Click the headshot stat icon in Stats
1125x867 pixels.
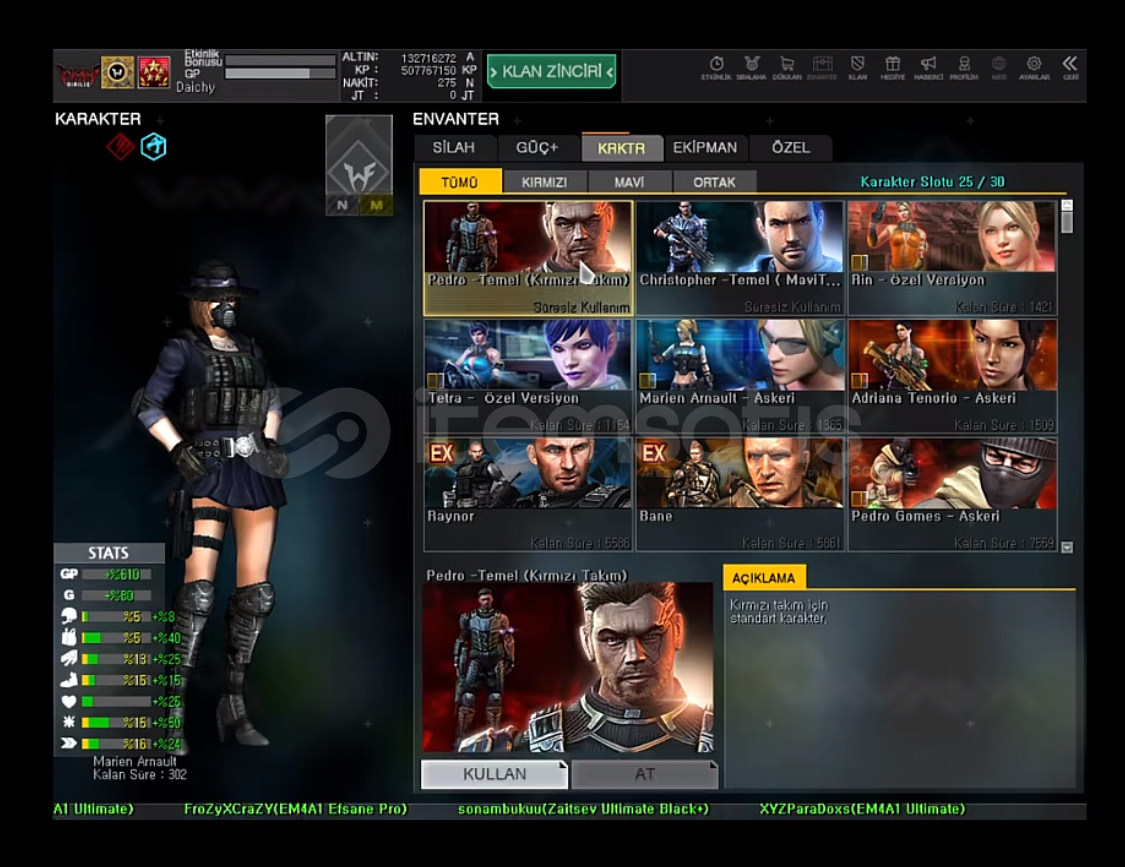click(x=69, y=617)
